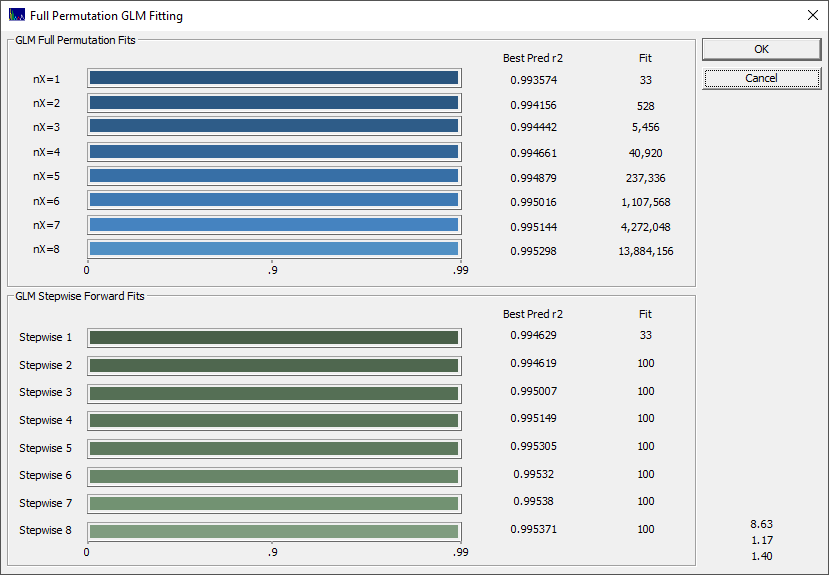The height and width of the screenshot is (575, 829).
Task: Click r2 value 0.994661
Action: click(533, 153)
